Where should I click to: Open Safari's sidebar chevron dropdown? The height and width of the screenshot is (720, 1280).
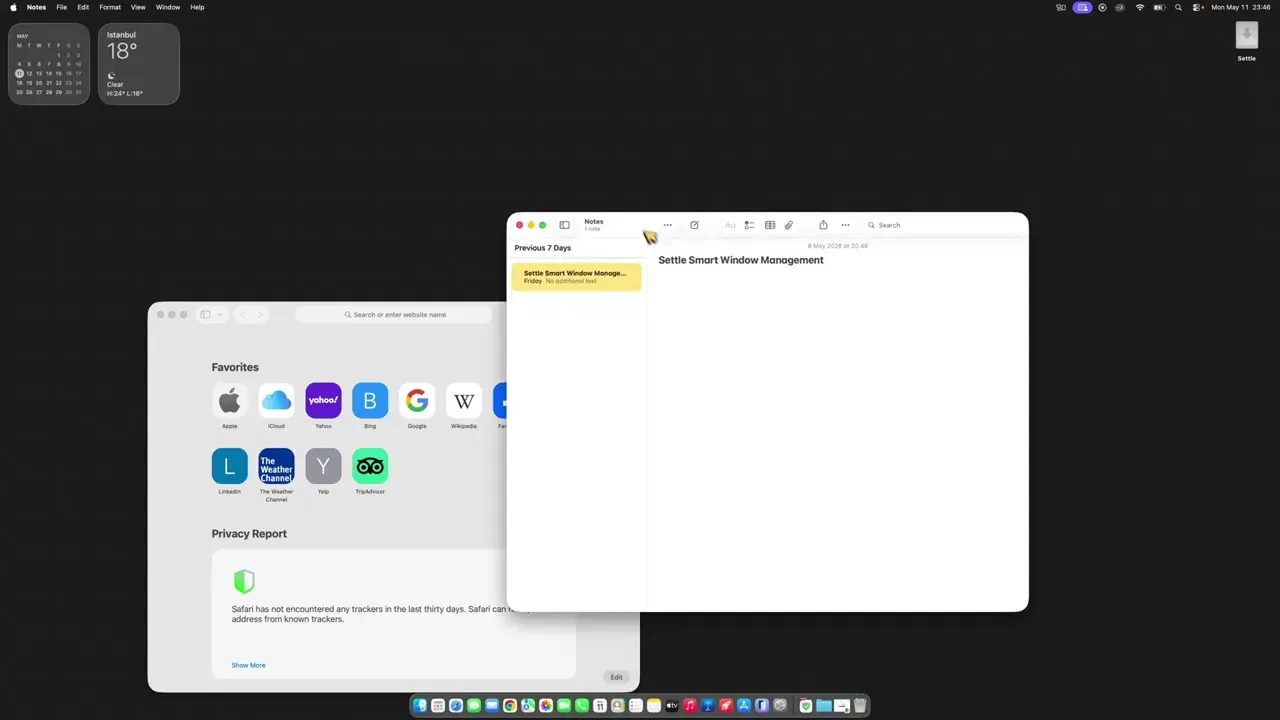click(220, 315)
